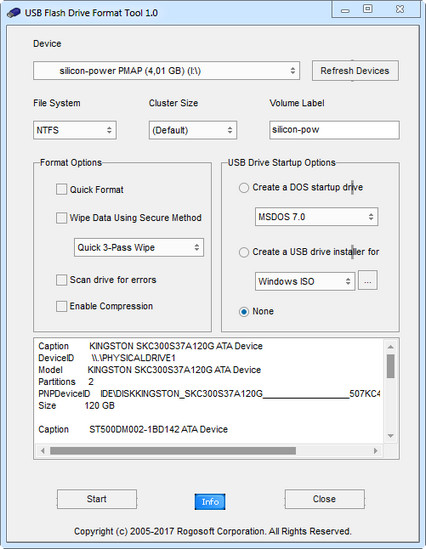Enable the Quick Format checkbox

click(x=62, y=189)
